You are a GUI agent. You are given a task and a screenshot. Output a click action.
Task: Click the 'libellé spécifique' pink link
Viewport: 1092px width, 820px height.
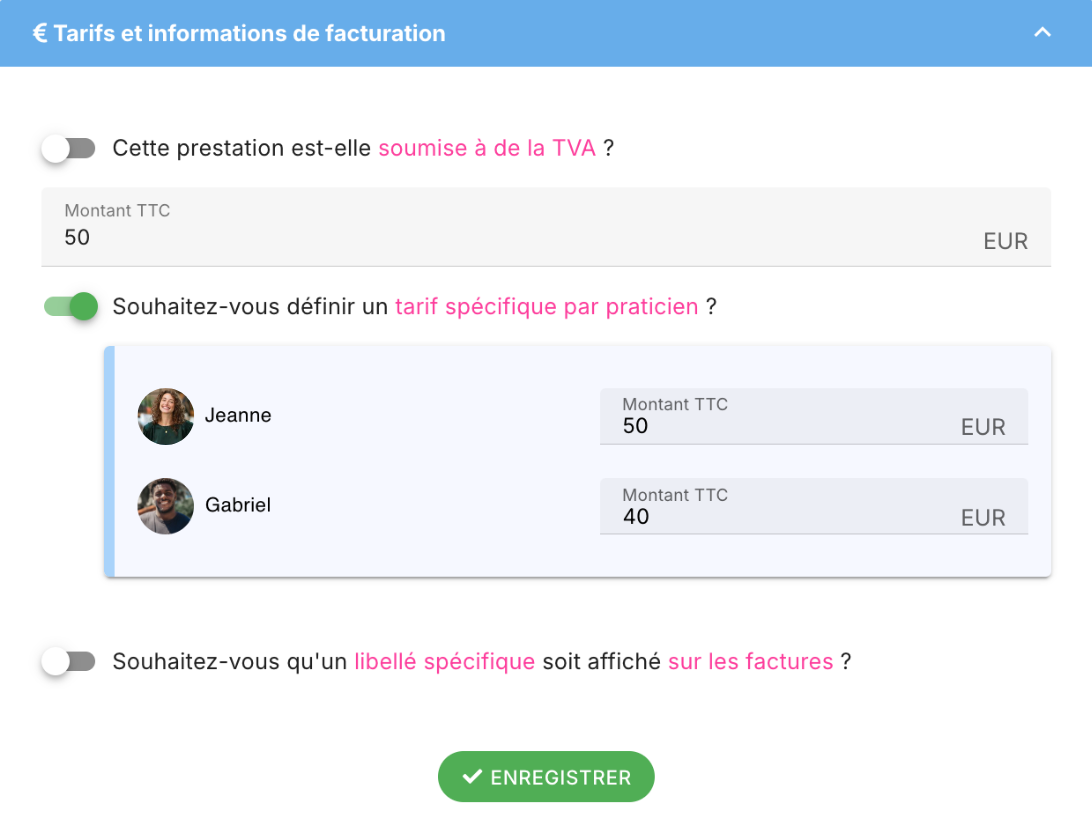(x=445, y=662)
